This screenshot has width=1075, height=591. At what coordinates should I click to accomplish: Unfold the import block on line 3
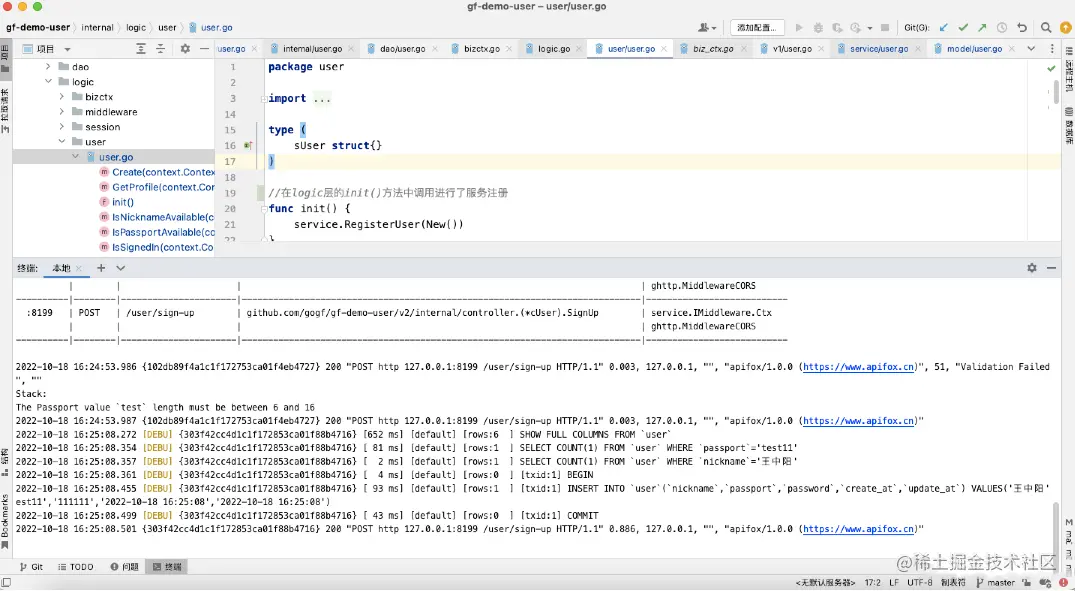point(264,99)
